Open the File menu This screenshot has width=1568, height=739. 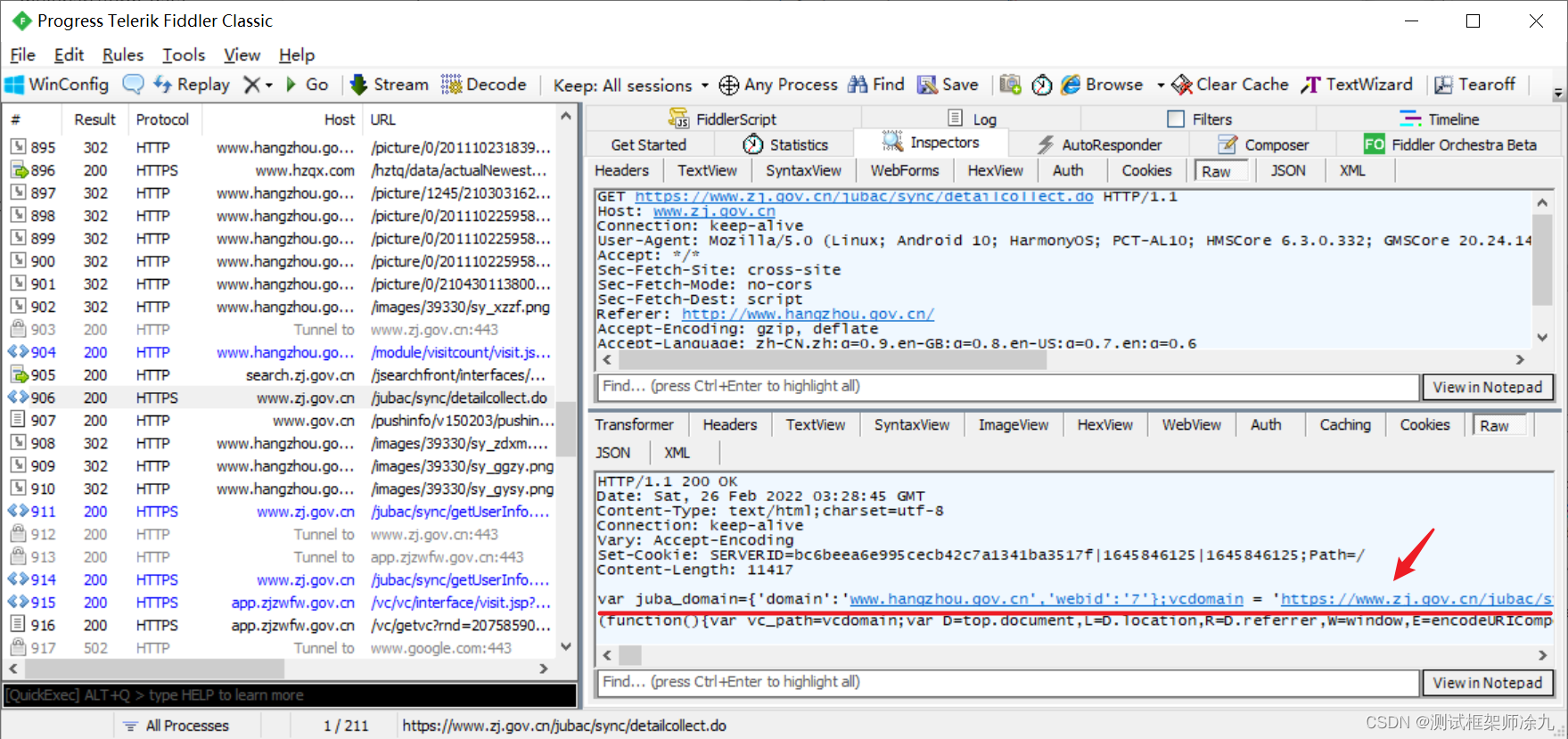(22, 55)
